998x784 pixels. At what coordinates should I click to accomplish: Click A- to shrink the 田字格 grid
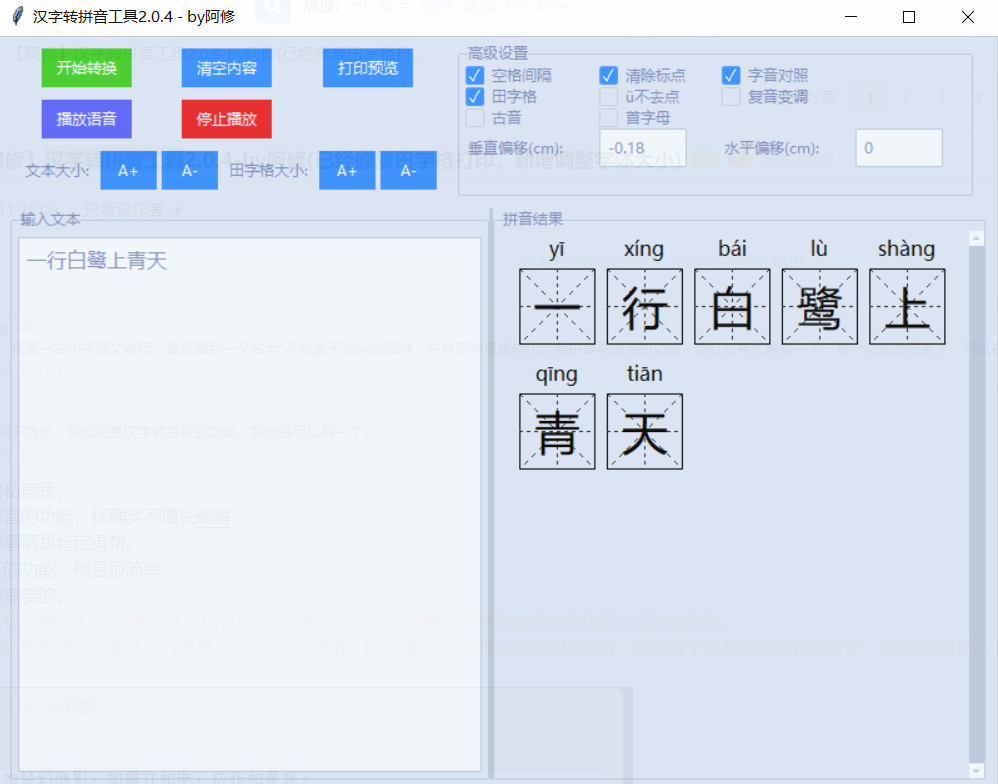pyautogui.click(x=408, y=170)
